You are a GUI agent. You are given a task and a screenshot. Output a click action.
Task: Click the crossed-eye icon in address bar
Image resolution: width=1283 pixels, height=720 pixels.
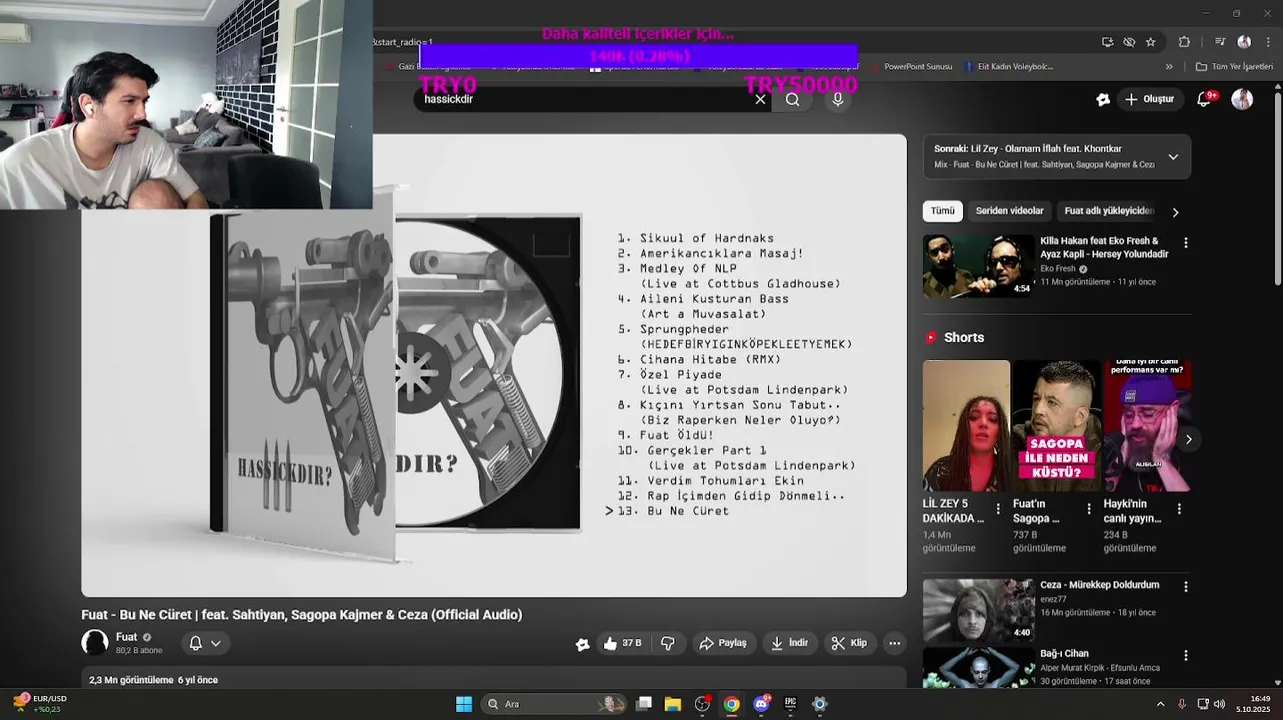pyautogui.click(x=1129, y=42)
